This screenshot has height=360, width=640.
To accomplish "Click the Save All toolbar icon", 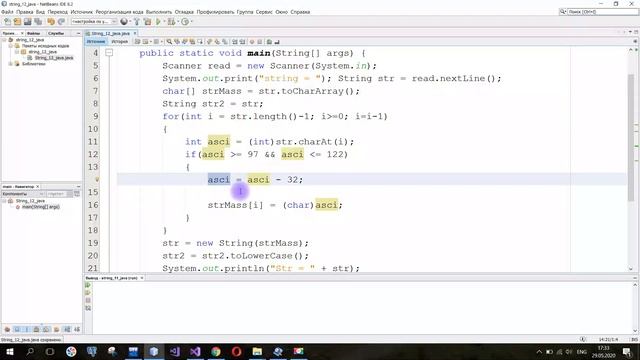I will pos(38,22).
